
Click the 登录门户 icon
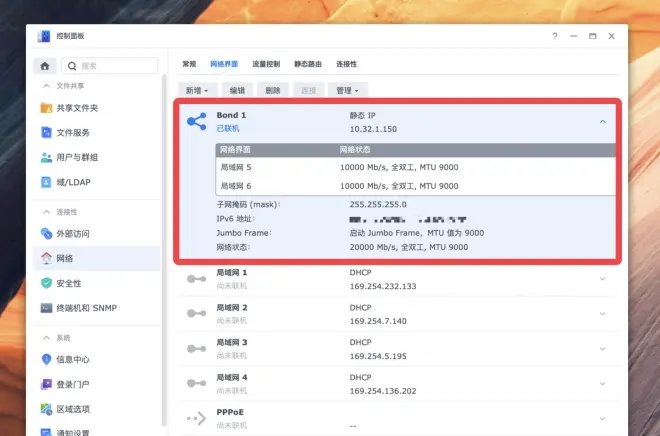tap(46, 384)
